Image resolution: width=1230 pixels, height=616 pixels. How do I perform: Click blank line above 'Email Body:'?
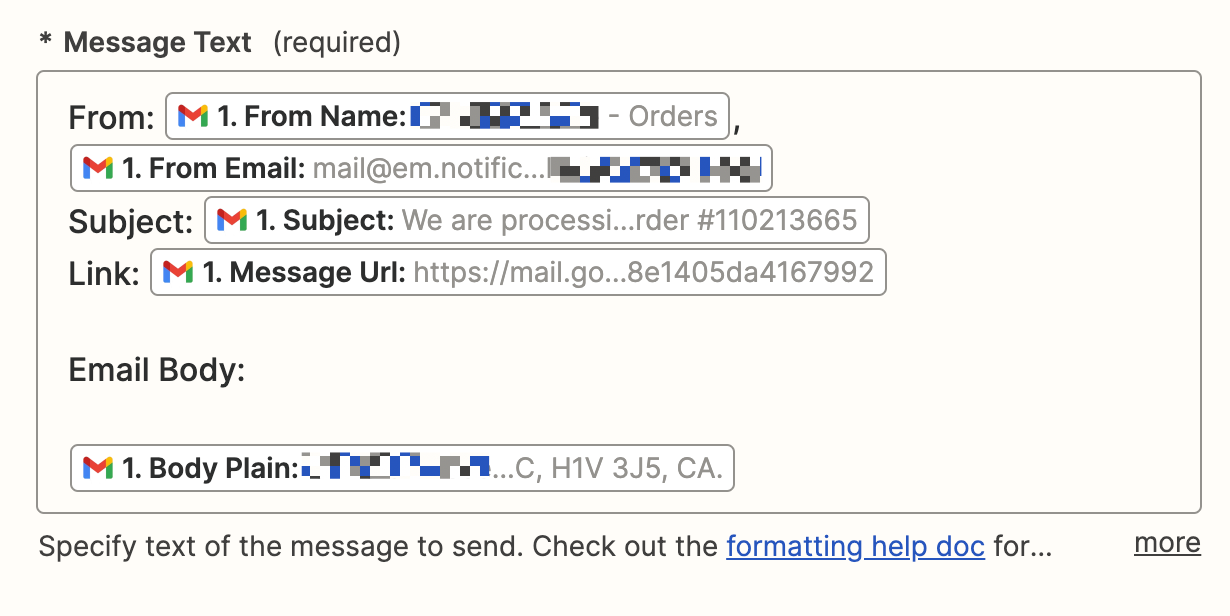pos(400,322)
